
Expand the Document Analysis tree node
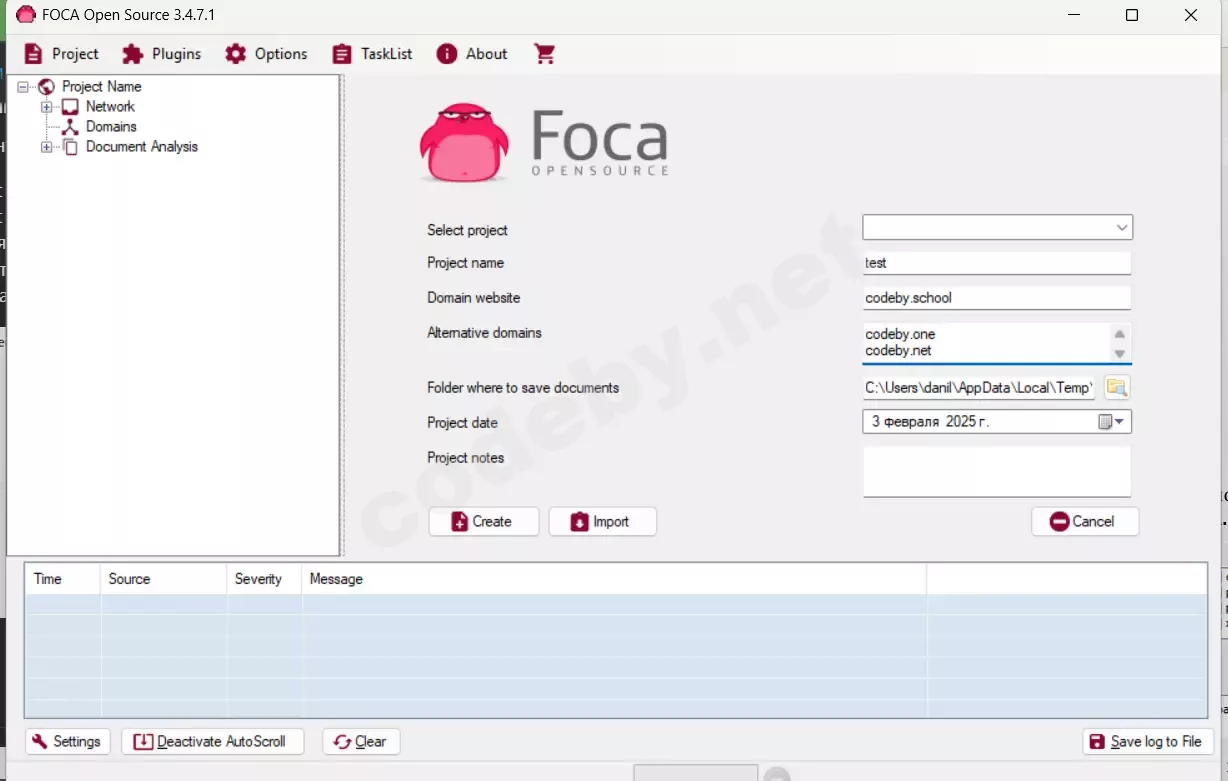click(x=47, y=147)
